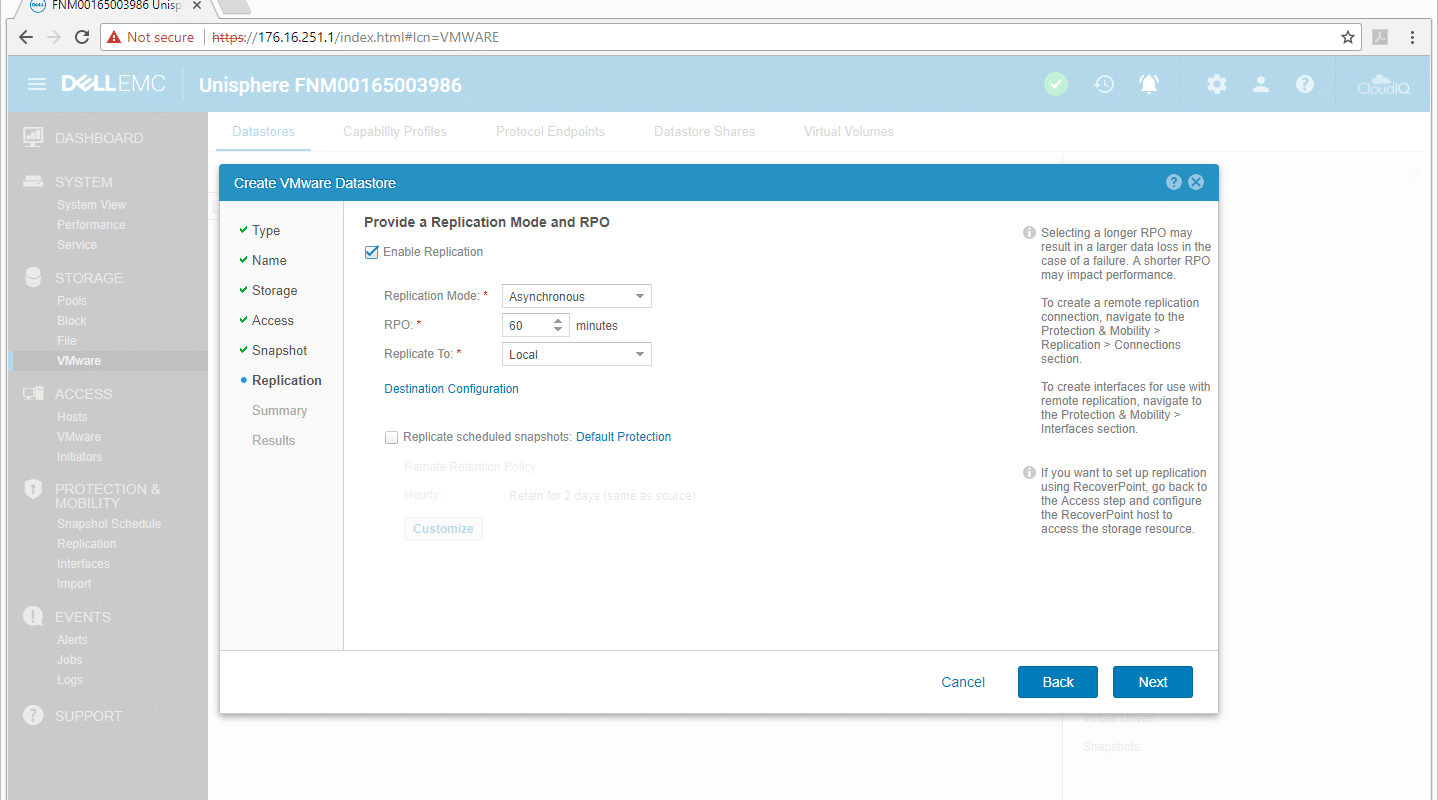Click the Customize button

coord(443,528)
